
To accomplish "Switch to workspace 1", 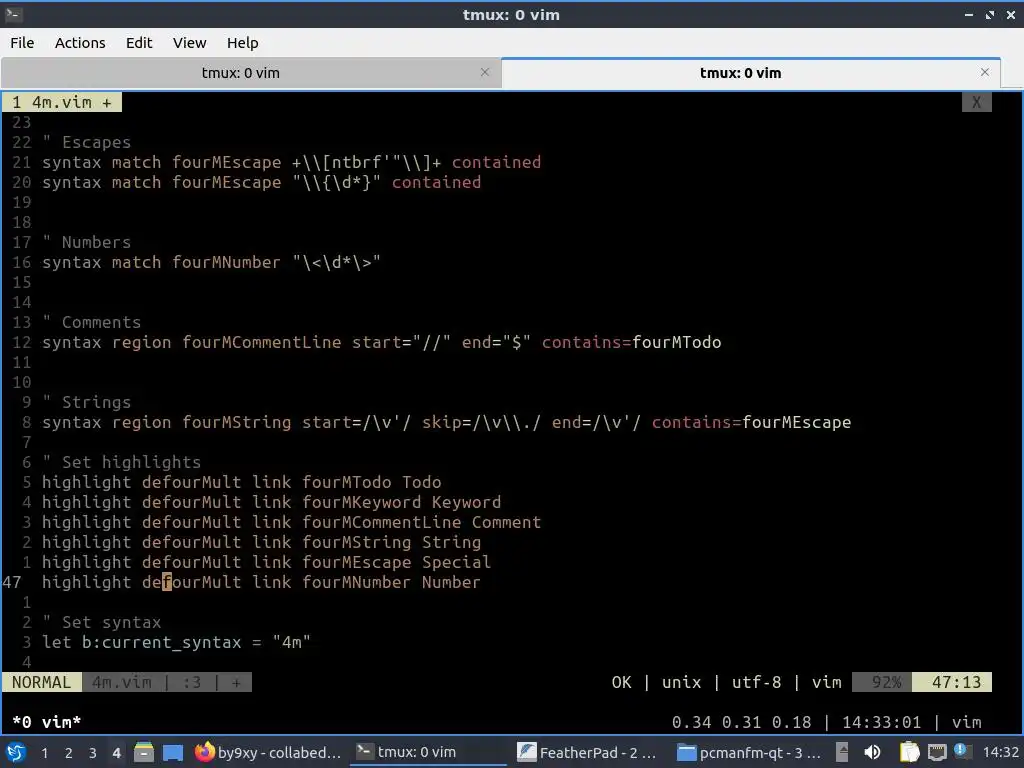I will pyautogui.click(x=44, y=753).
